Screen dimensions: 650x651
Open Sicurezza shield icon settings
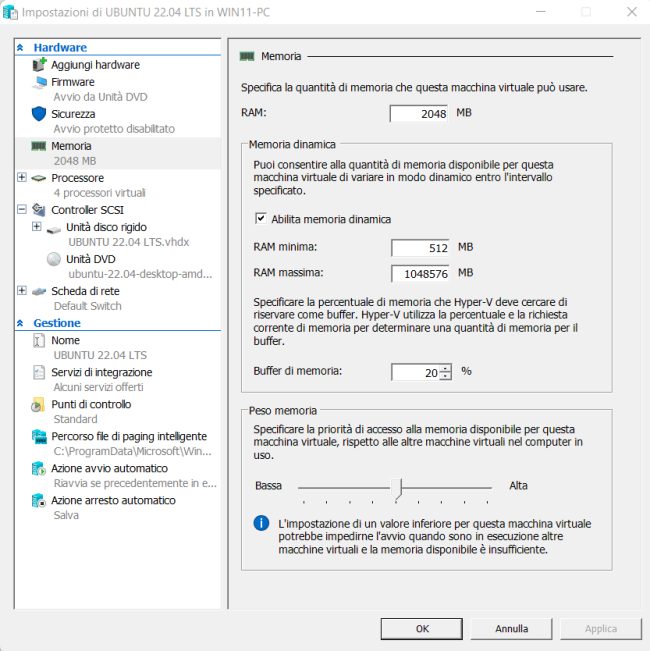point(39,114)
